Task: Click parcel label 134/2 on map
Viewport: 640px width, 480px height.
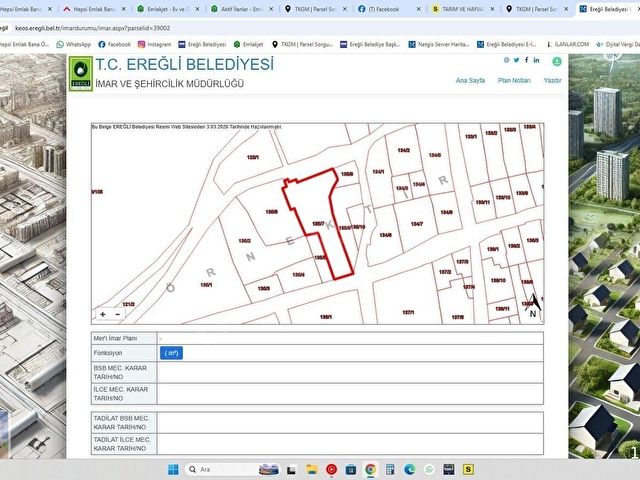Action: (x=404, y=150)
